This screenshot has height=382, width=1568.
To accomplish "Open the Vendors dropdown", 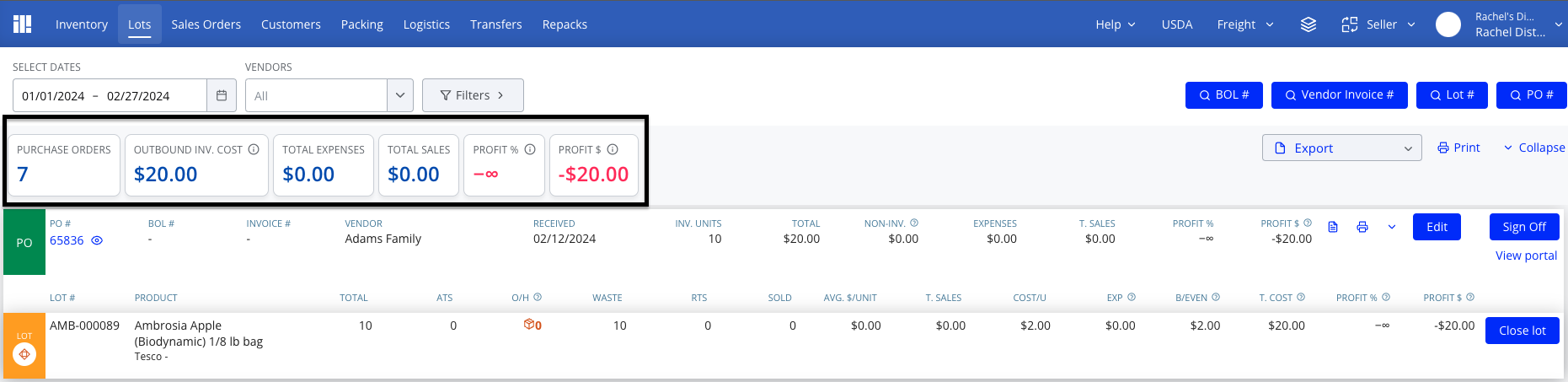I will pos(329,95).
